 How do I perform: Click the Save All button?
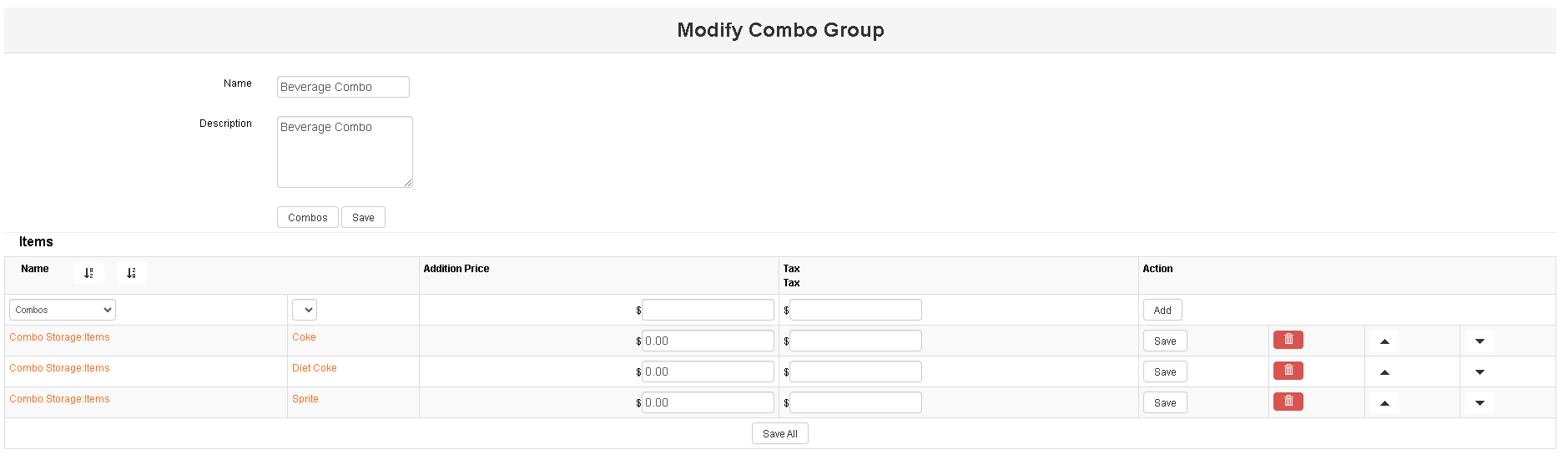[779, 433]
